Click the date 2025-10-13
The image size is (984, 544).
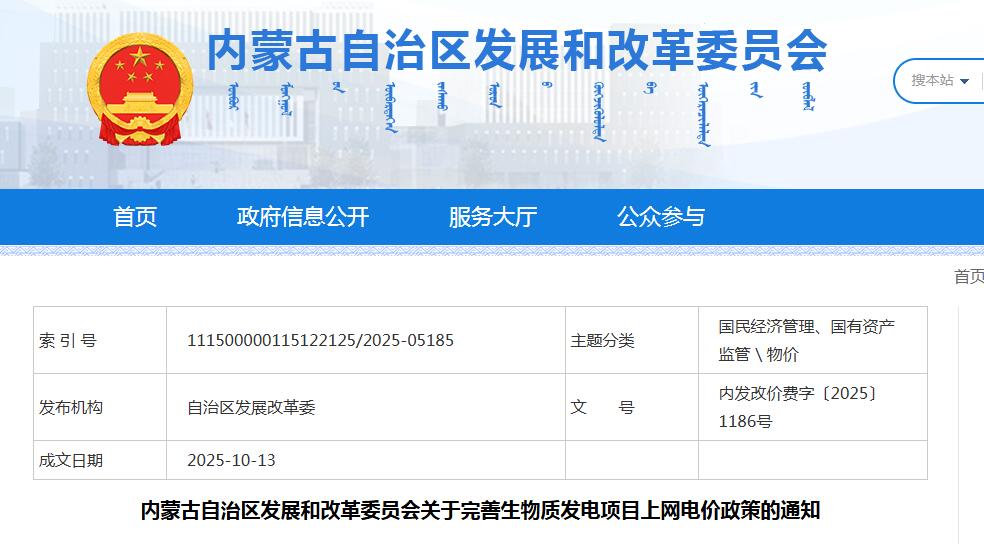(x=231, y=461)
